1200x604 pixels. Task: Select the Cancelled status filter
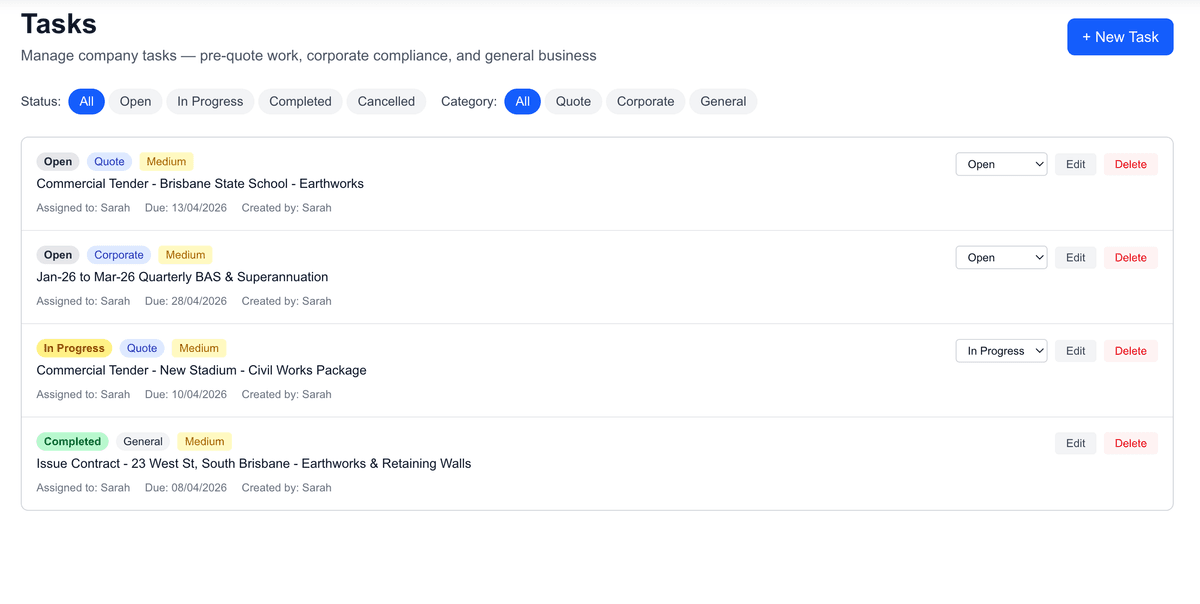[386, 101]
